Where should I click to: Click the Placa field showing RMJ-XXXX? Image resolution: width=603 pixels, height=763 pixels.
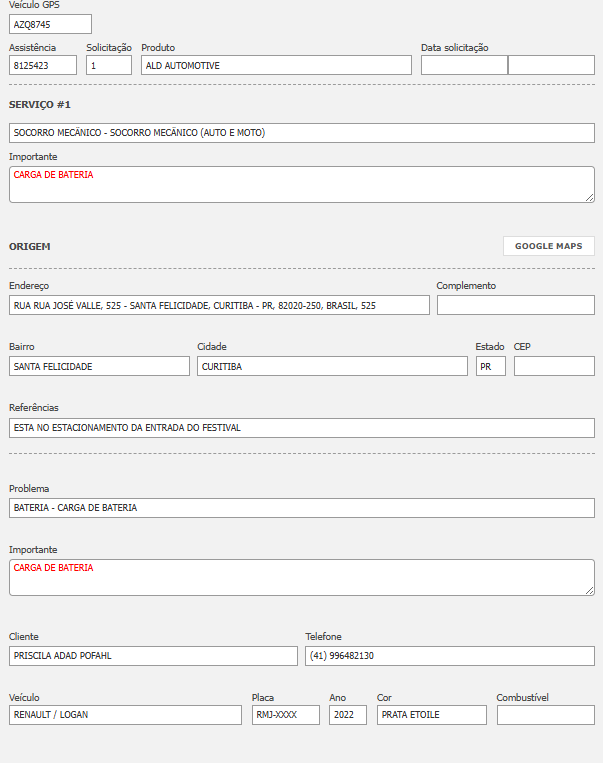tap(285, 715)
